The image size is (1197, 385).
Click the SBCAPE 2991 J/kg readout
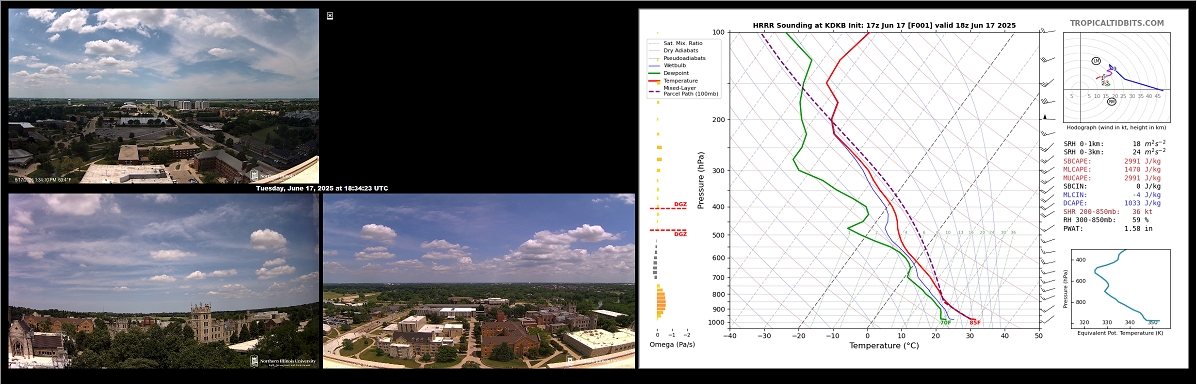[x=1115, y=161]
